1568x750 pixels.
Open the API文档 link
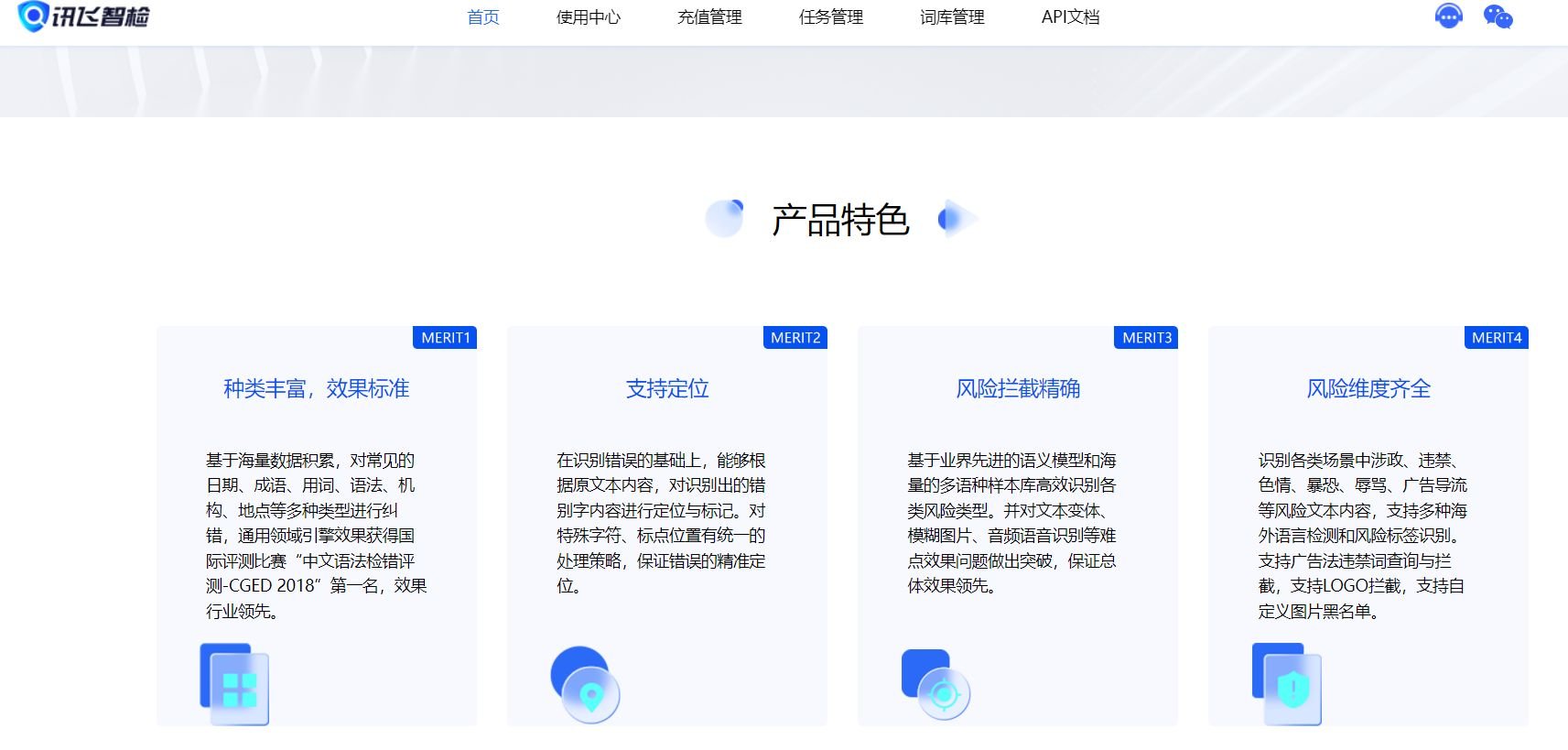(x=1070, y=17)
